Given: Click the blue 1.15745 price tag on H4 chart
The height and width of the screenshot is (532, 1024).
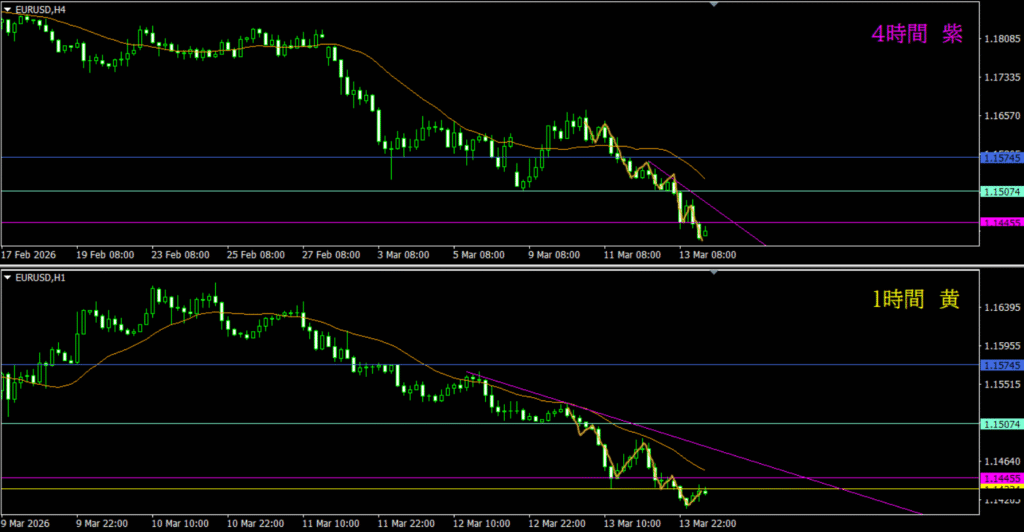Looking at the screenshot, I should click(x=1000, y=158).
